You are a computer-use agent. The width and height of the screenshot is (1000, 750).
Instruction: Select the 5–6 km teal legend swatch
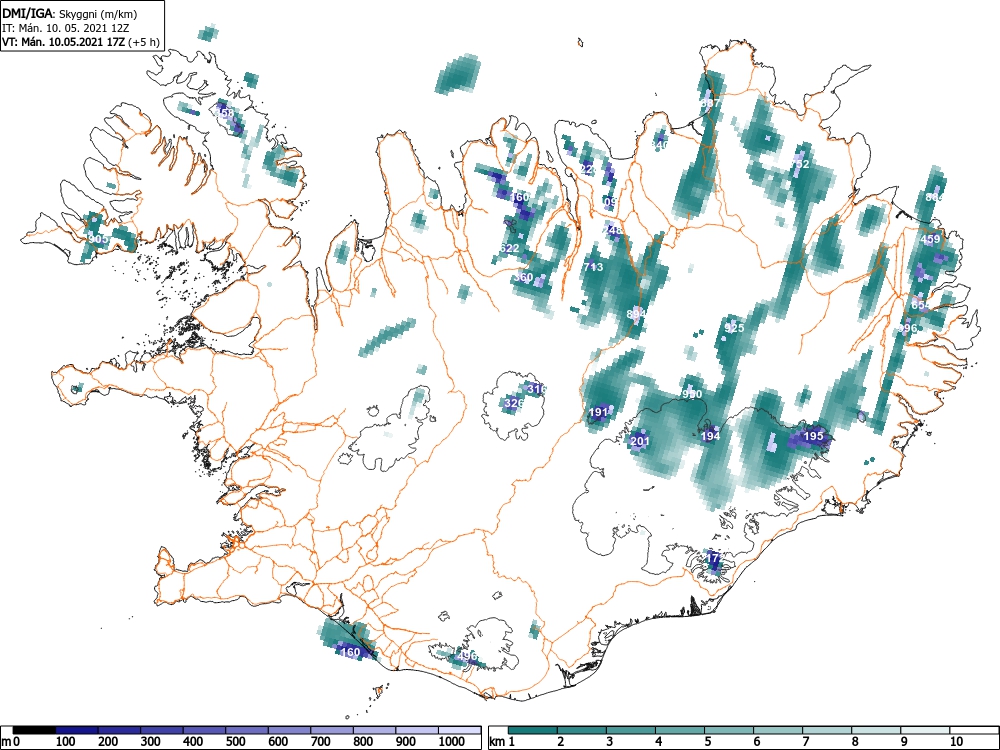(728, 730)
